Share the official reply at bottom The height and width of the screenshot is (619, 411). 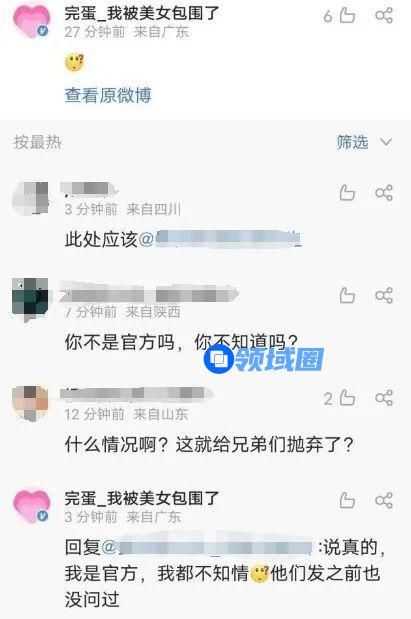point(384,500)
